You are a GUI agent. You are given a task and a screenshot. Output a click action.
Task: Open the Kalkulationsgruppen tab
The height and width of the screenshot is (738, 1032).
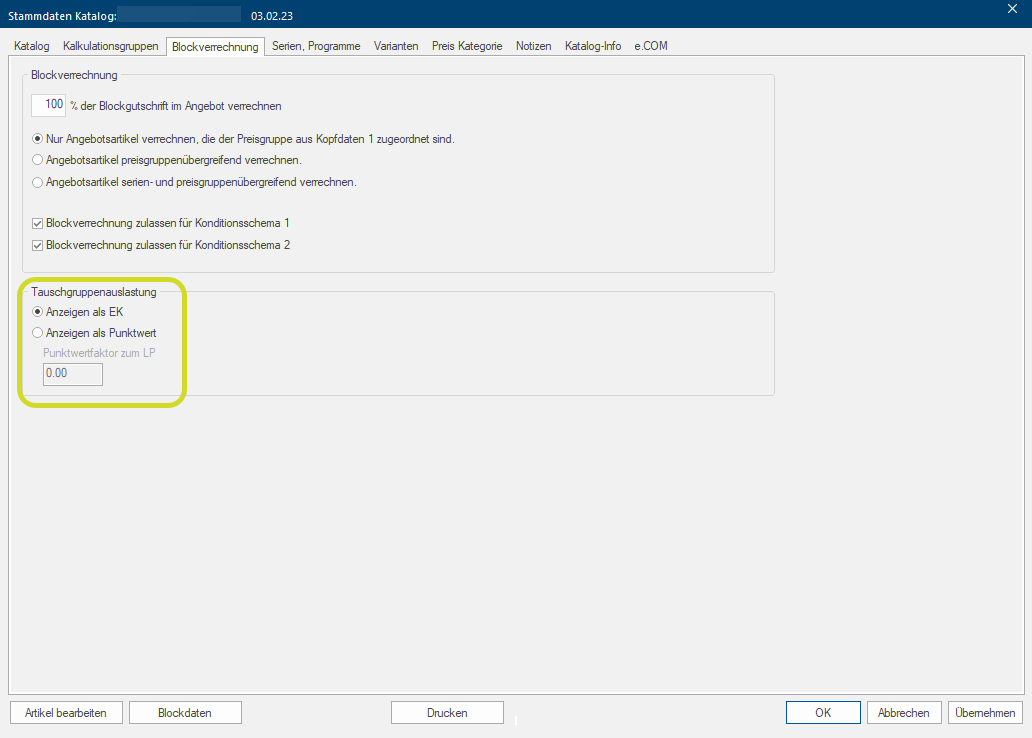pyautogui.click(x=110, y=46)
